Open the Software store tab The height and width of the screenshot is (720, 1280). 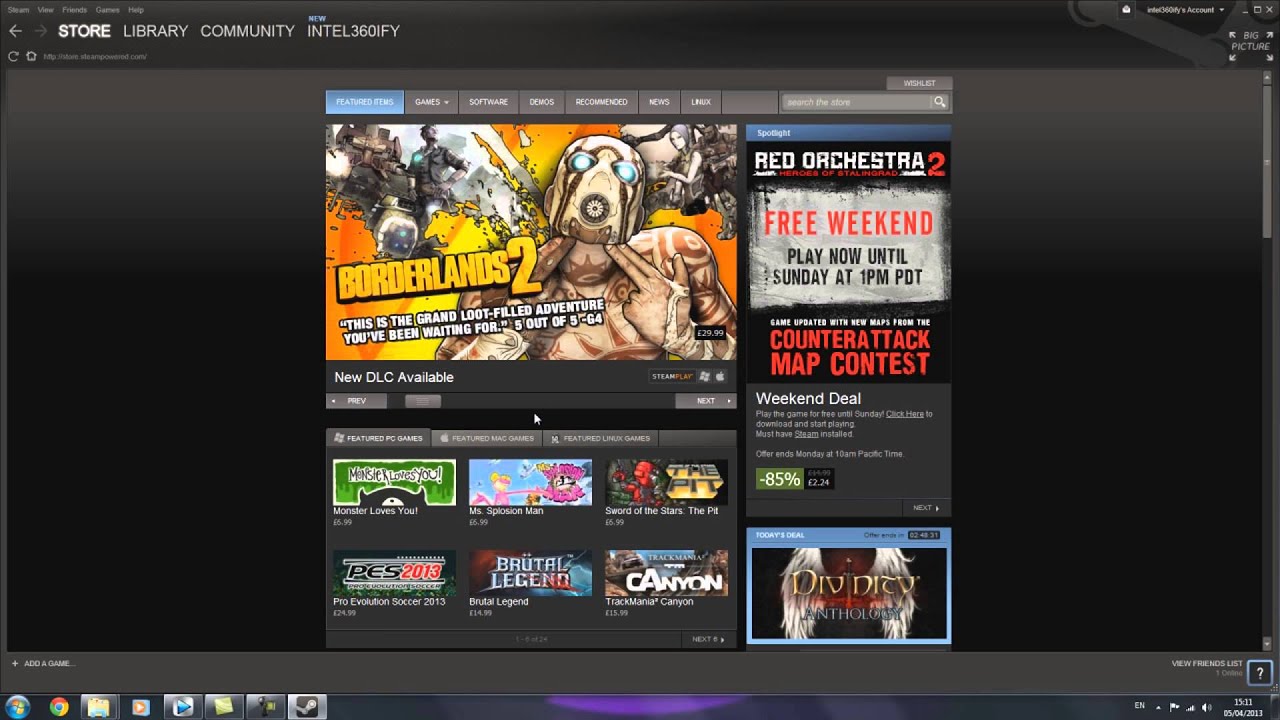point(489,102)
